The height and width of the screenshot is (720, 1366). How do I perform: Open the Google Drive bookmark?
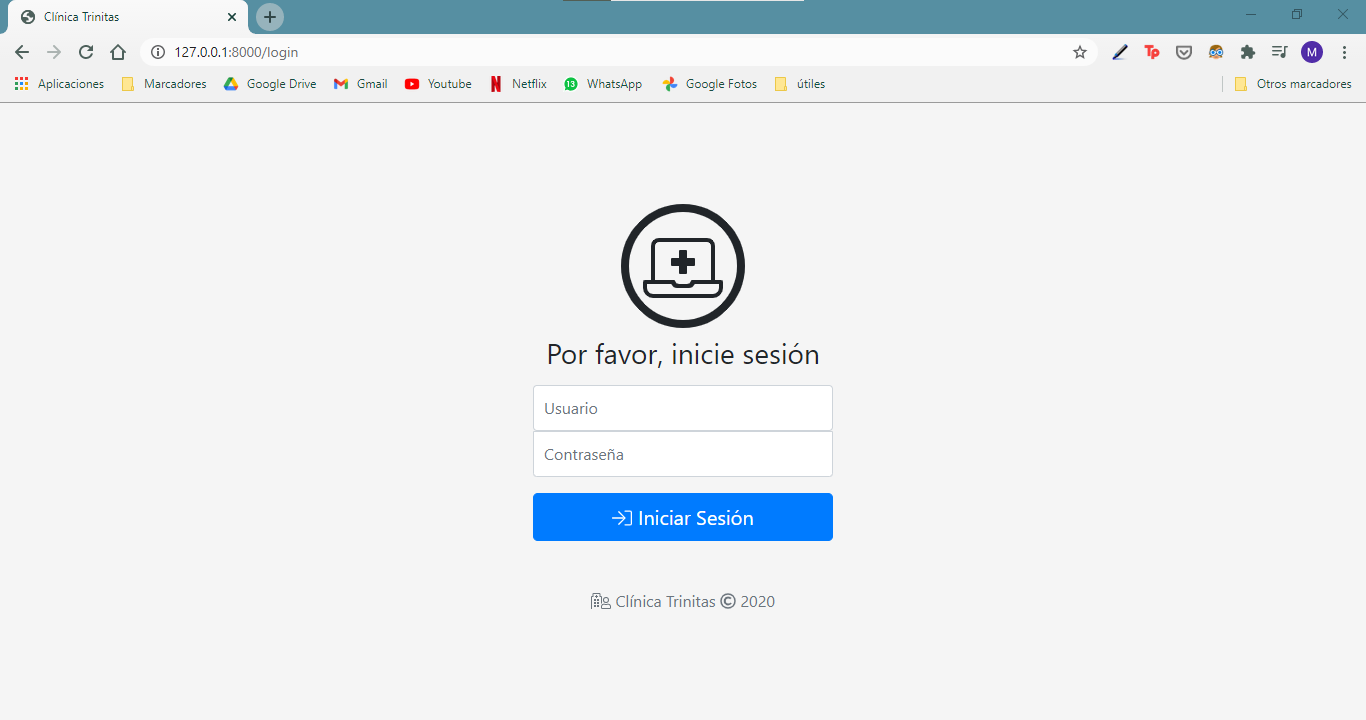pyautogui.click(x=269, y=84)
